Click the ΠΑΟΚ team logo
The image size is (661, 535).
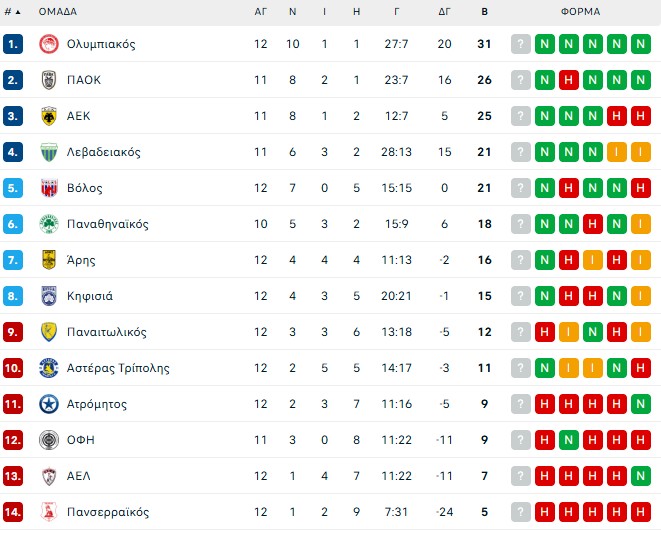pyautogui.click(x=48, y=80)
